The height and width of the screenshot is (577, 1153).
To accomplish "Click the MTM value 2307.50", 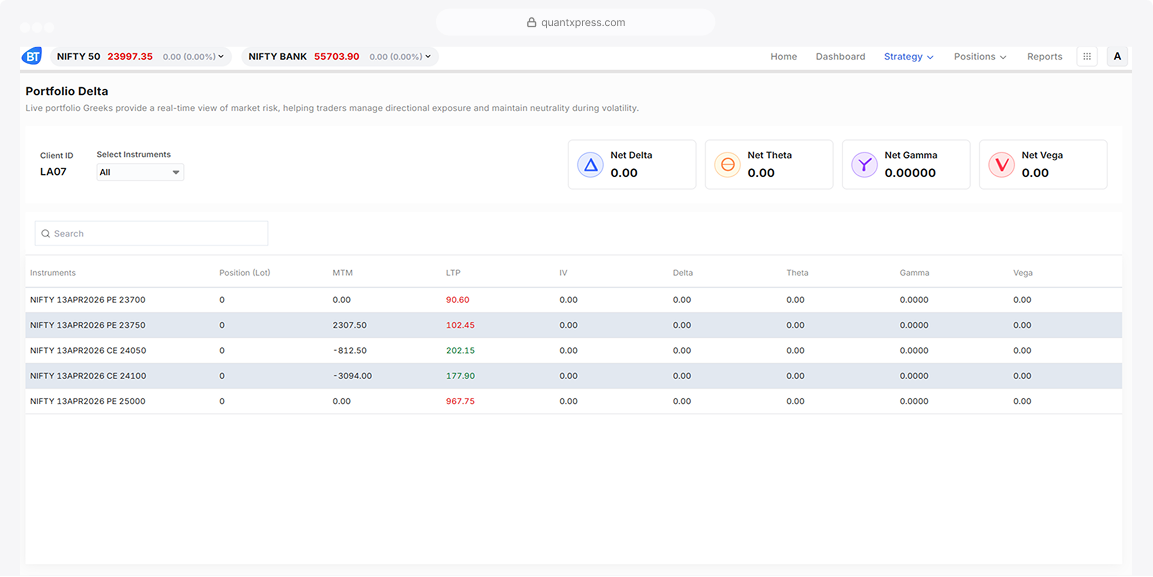I will pos(349,325).
